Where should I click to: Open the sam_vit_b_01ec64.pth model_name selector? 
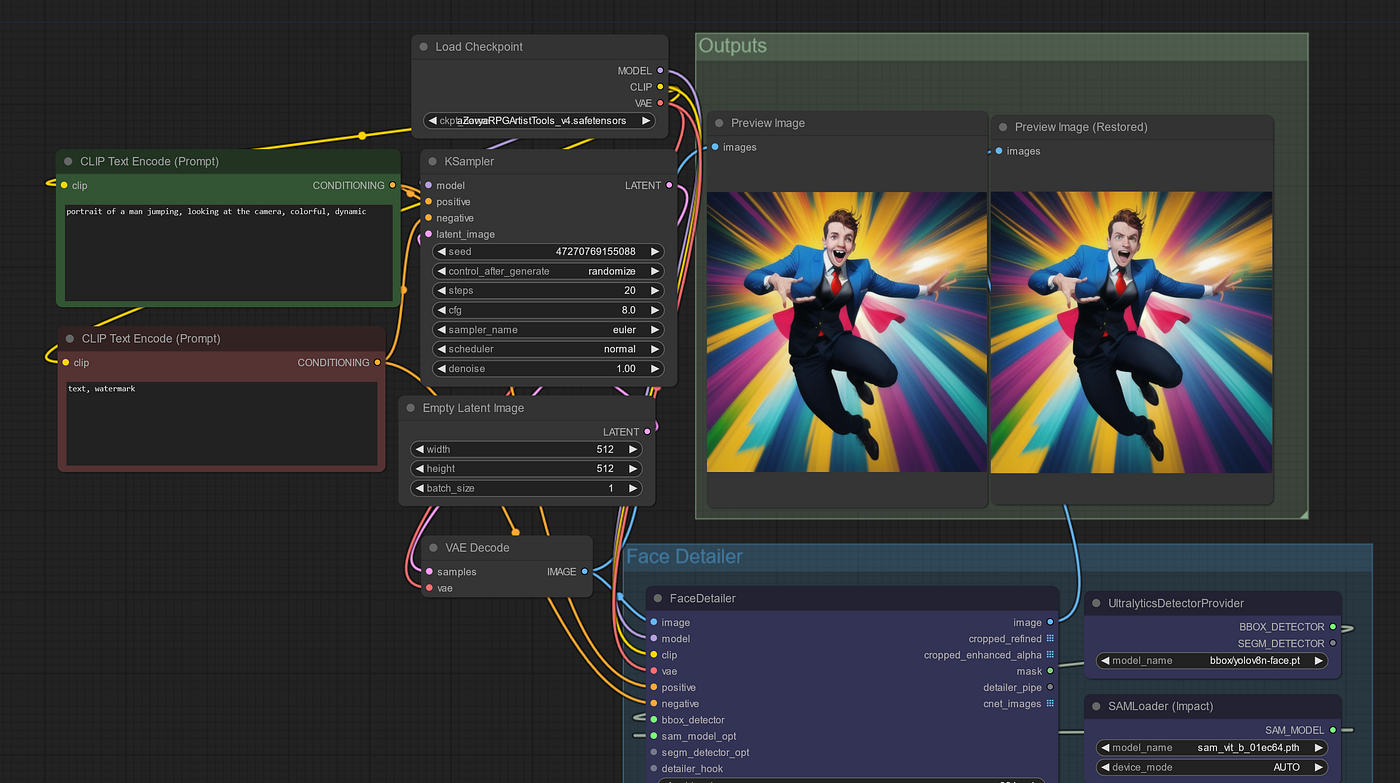pos(1212,748)
